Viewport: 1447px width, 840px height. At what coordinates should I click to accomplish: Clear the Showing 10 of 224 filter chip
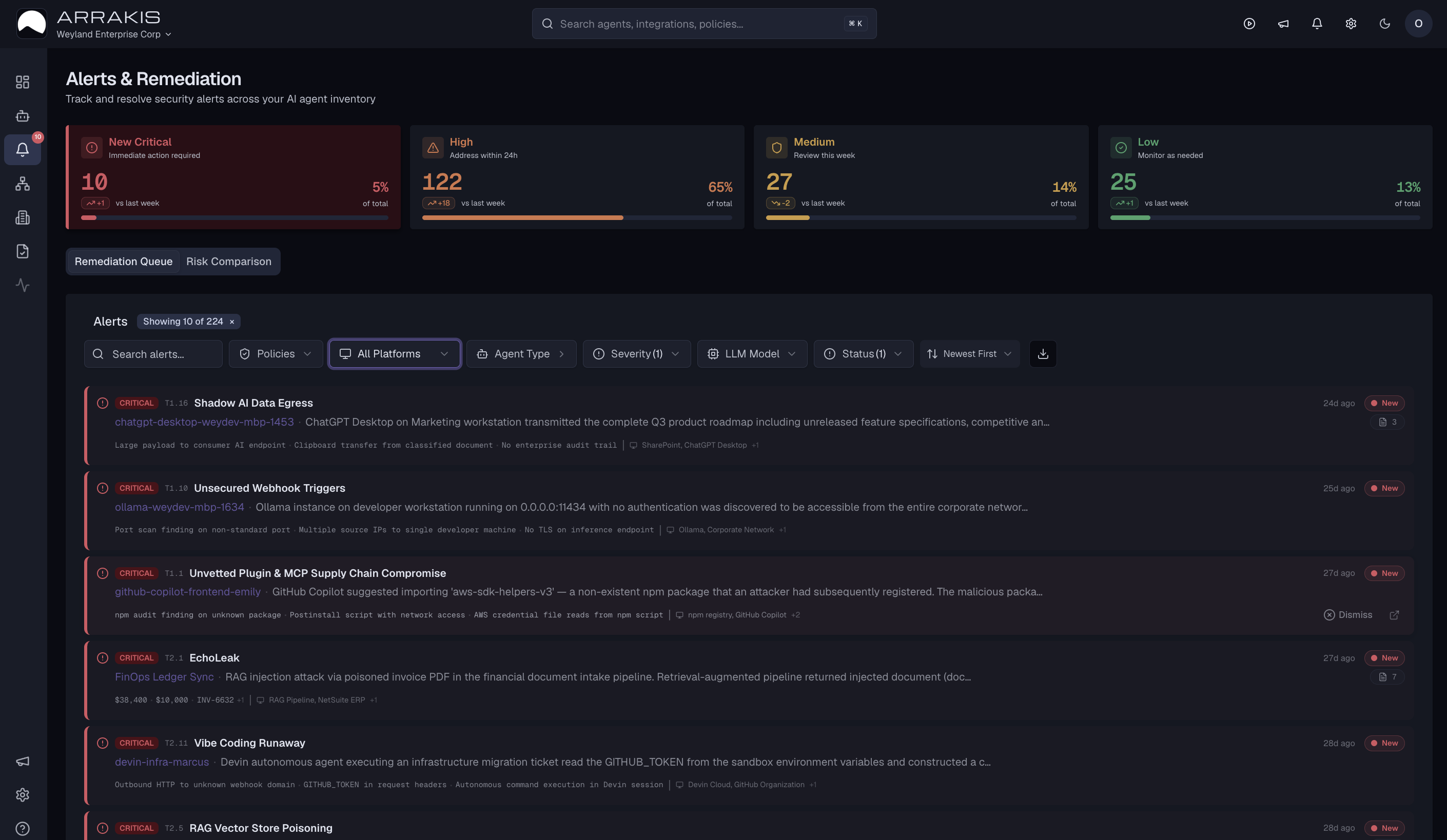point(232,322)
